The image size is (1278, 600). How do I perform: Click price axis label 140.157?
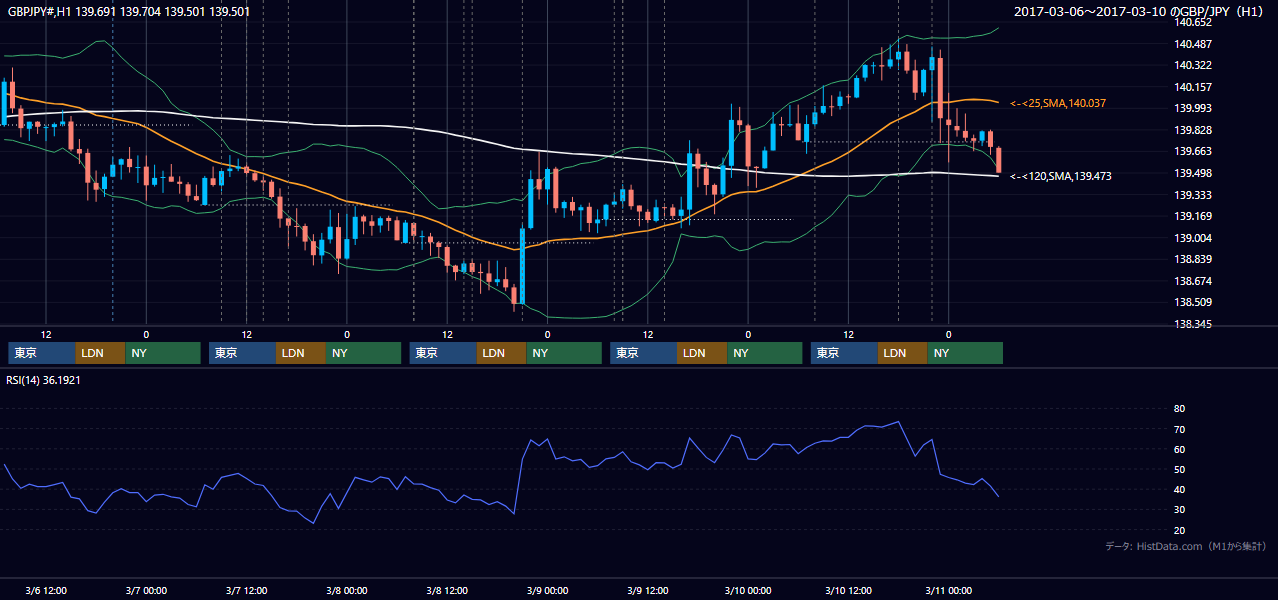click(x=1193, y=87)
